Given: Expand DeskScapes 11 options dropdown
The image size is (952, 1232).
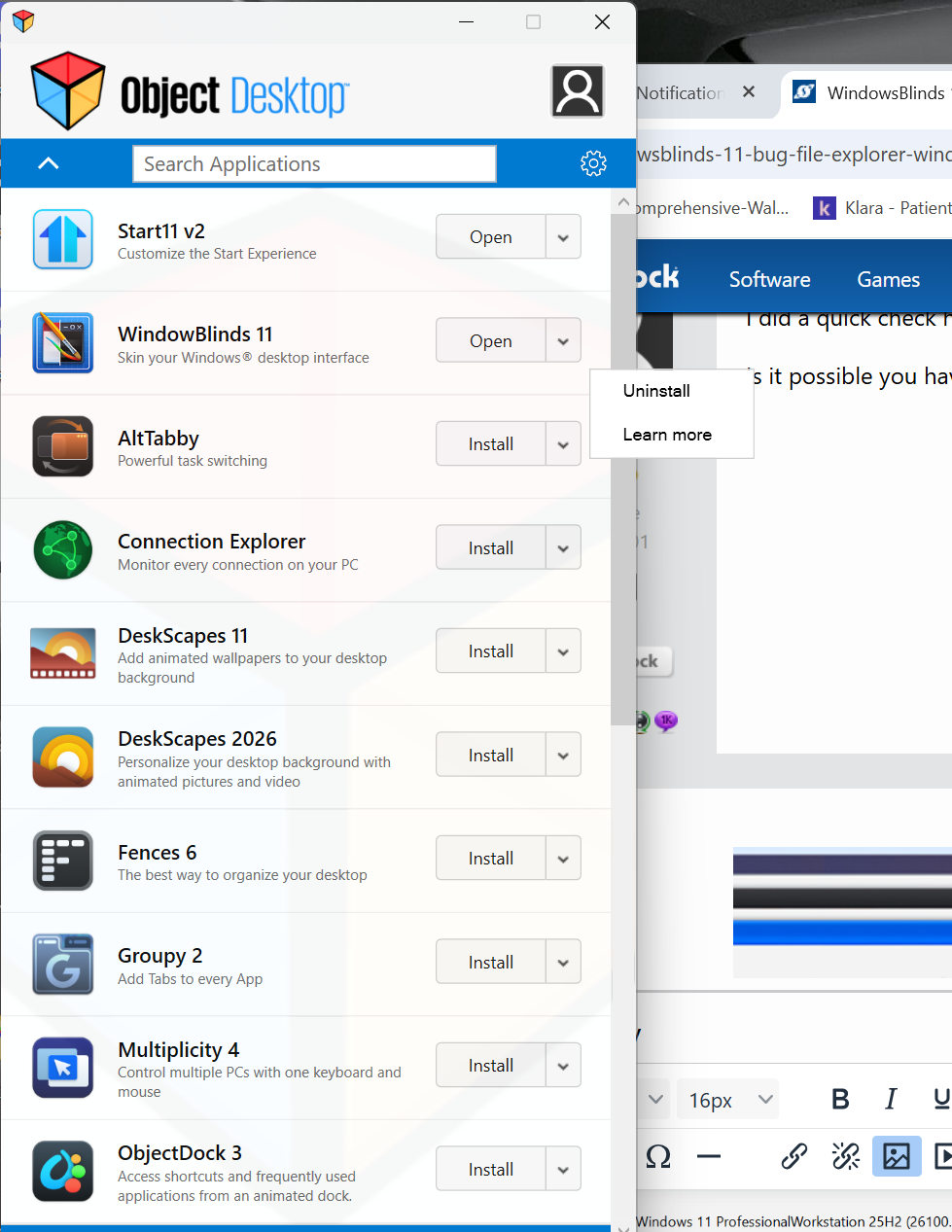Looking at the screenshot, I should pos(563,651).
